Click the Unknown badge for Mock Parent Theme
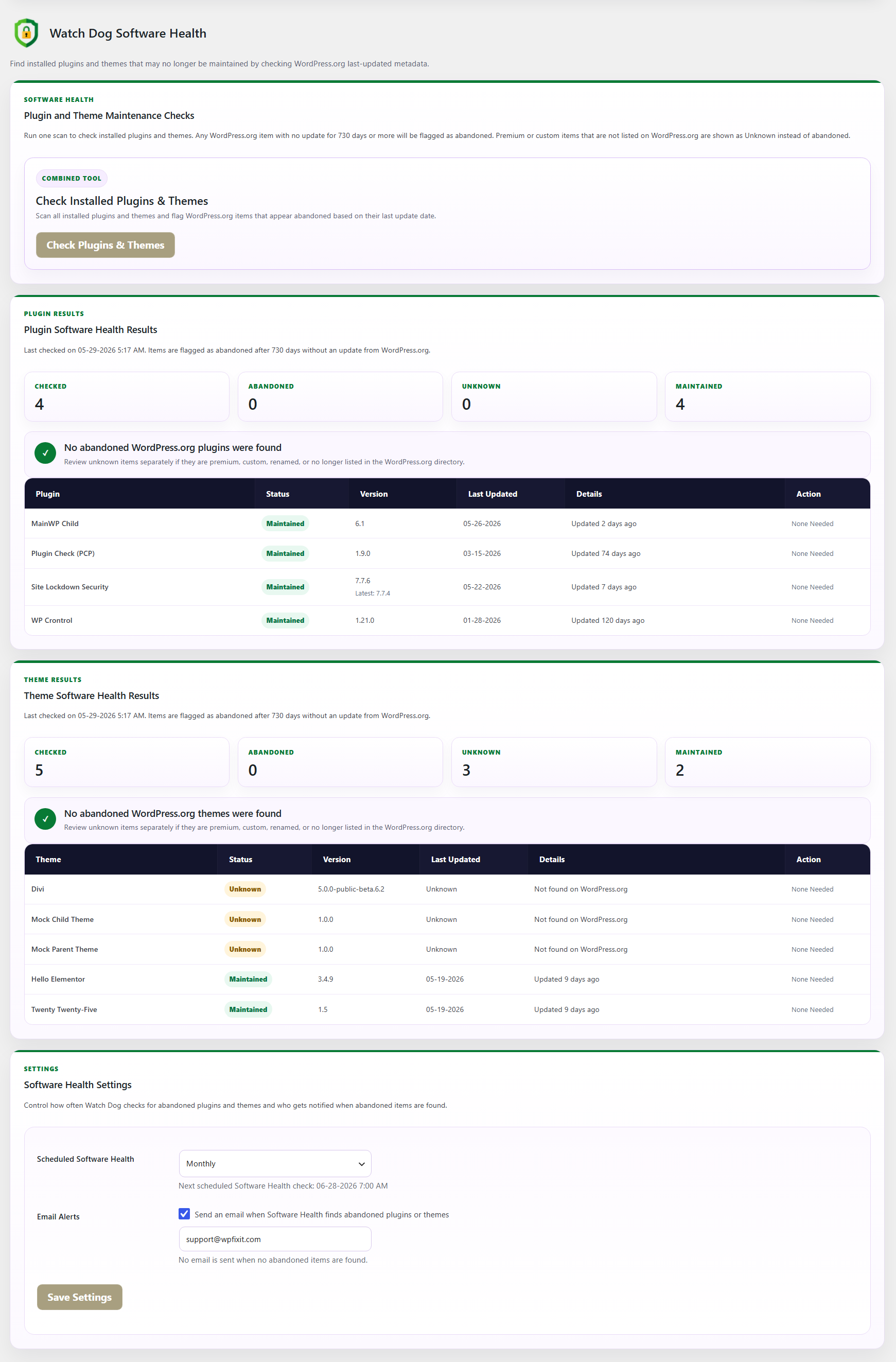 [x=245, y=949]
